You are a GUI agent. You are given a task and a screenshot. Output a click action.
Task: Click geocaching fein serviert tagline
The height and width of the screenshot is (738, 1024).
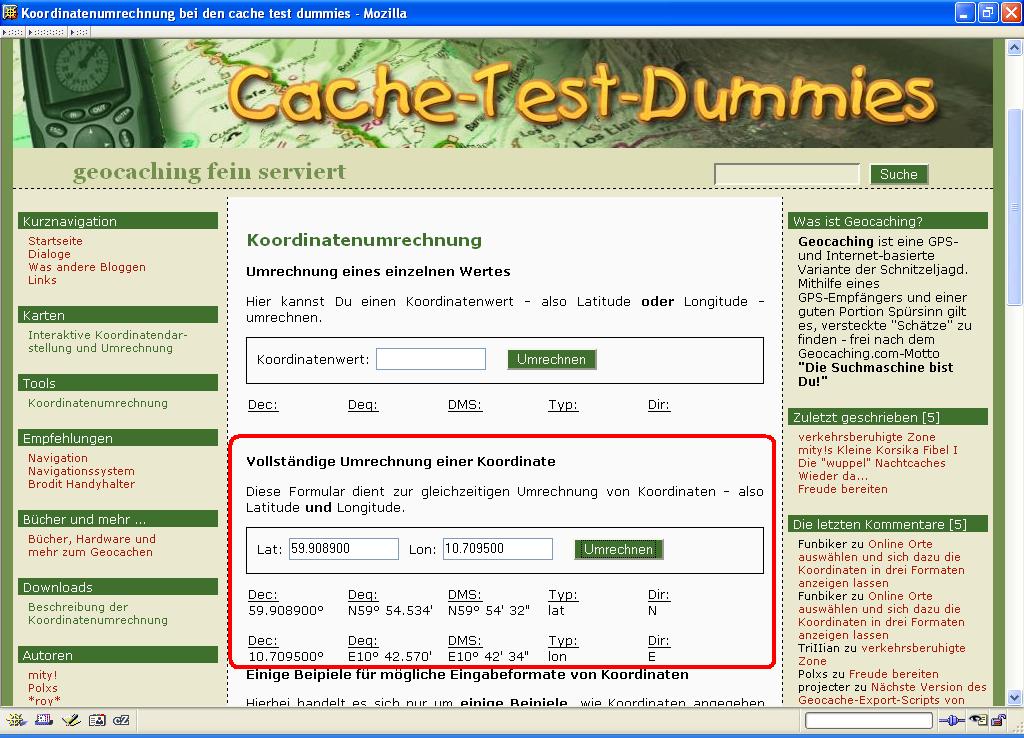pyautogui.click(x=210, y=172)
